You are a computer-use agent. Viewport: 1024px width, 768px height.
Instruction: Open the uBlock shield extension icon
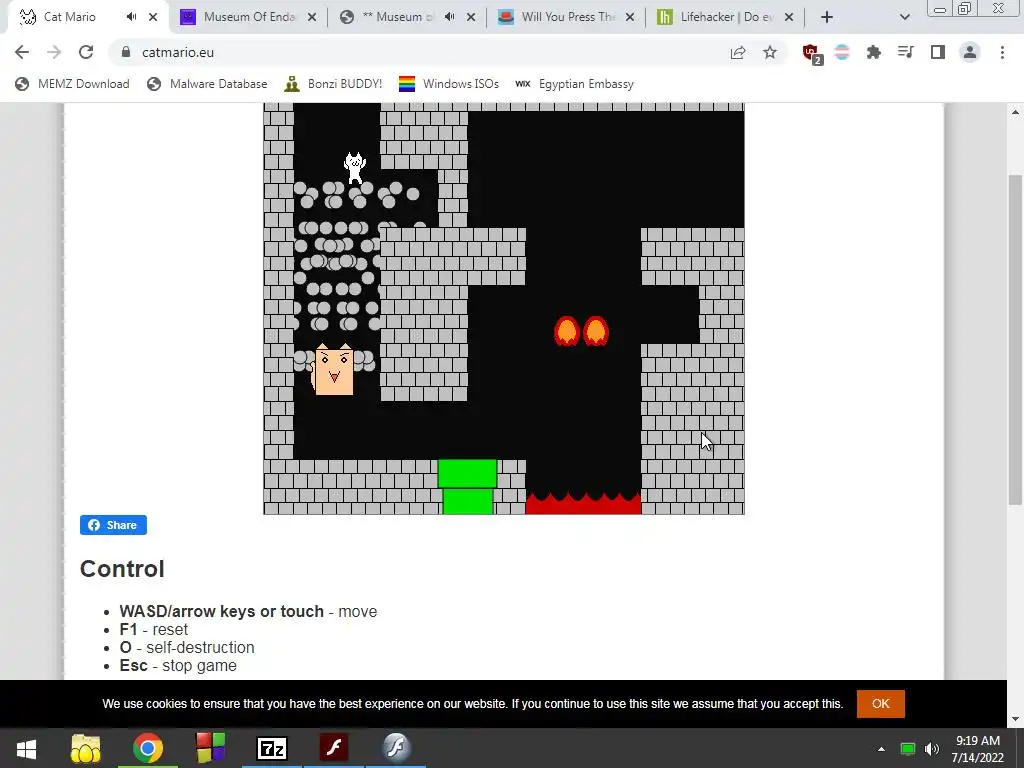[x=812, y=54]
